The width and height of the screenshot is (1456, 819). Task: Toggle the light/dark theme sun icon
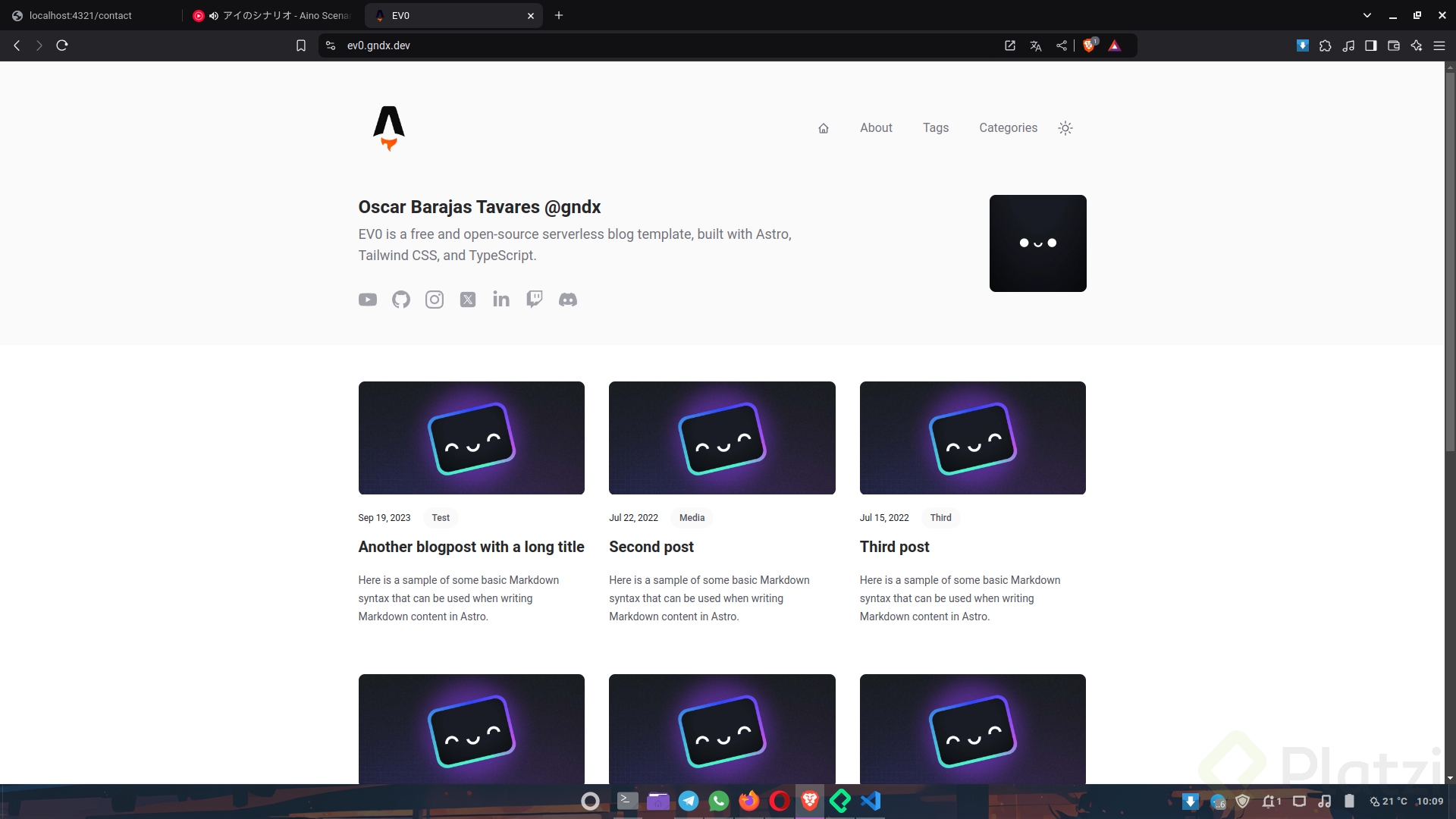point(1065,128)
